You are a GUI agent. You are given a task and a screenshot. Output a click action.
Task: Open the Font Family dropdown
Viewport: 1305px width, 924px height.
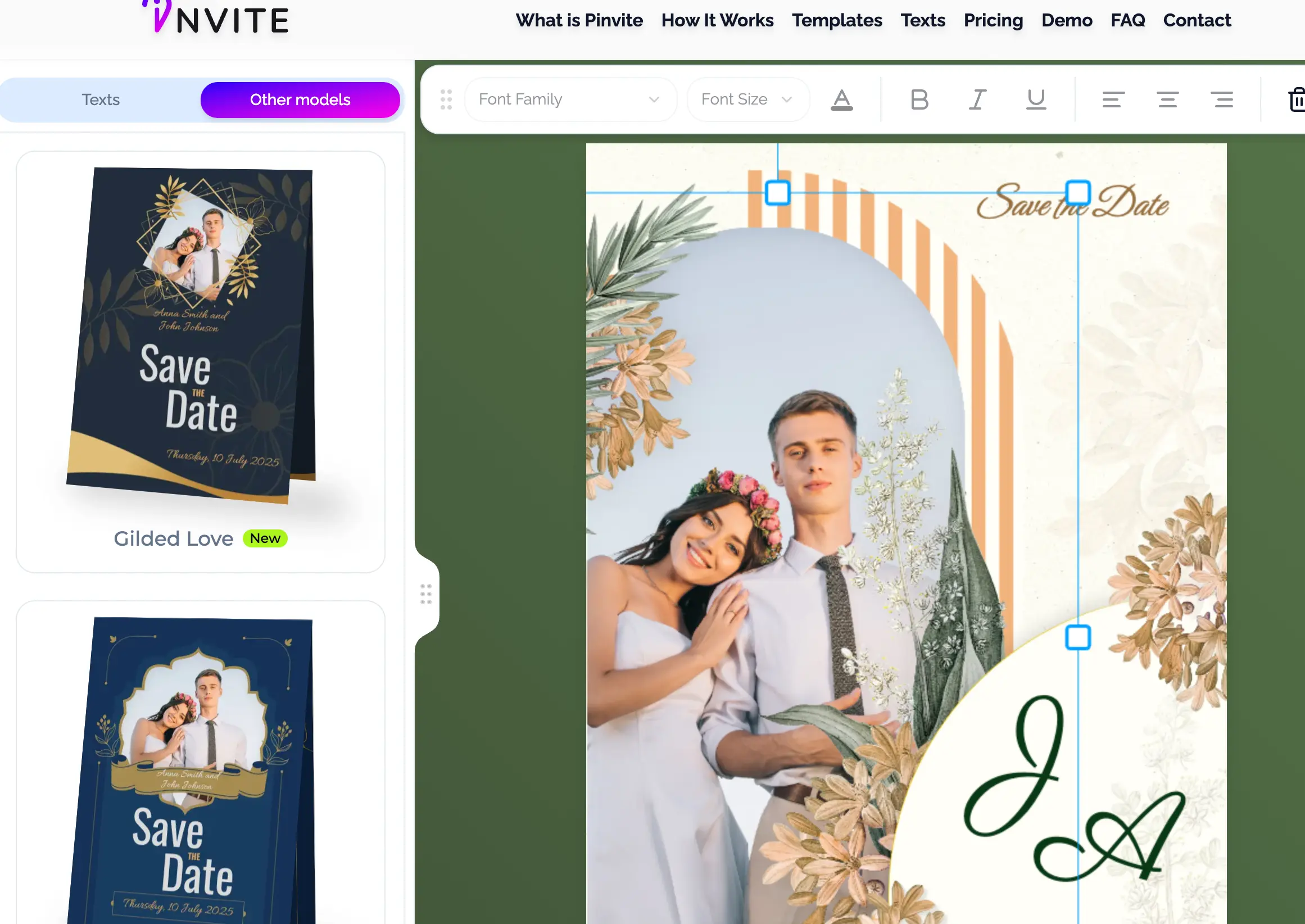tap(570, 99)
